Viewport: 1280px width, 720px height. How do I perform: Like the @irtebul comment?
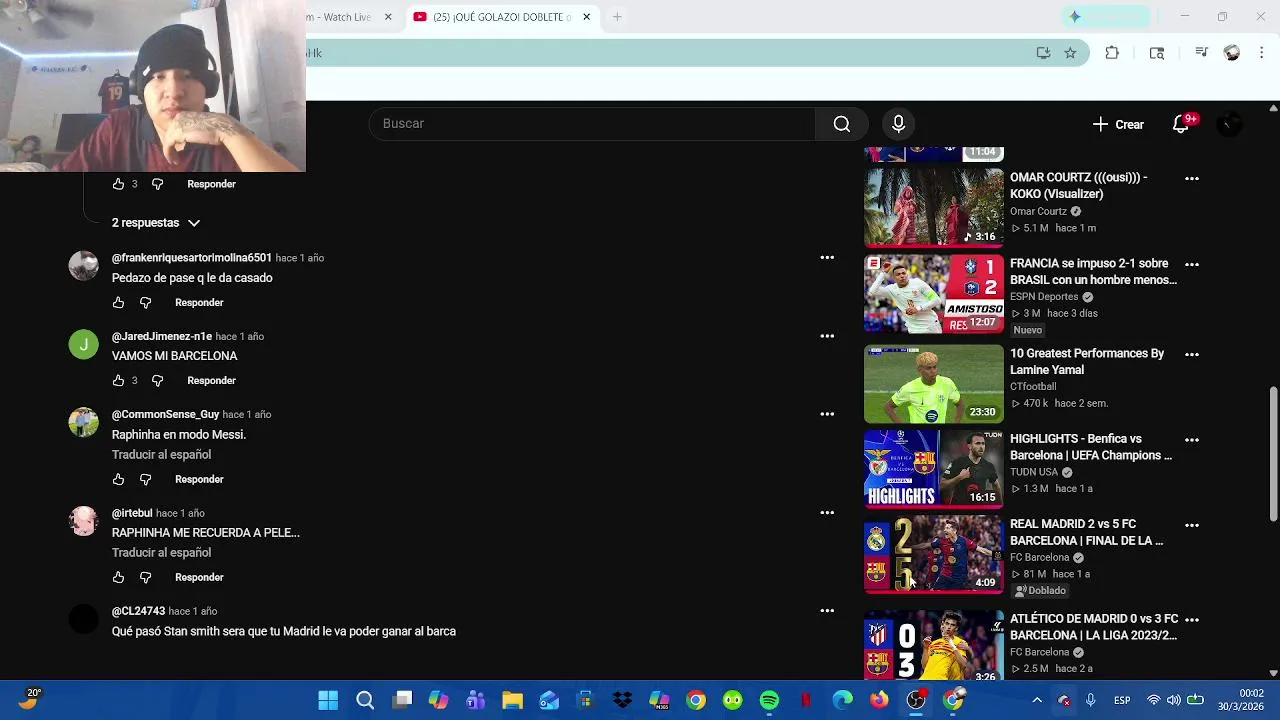click(x=118, y=578)
